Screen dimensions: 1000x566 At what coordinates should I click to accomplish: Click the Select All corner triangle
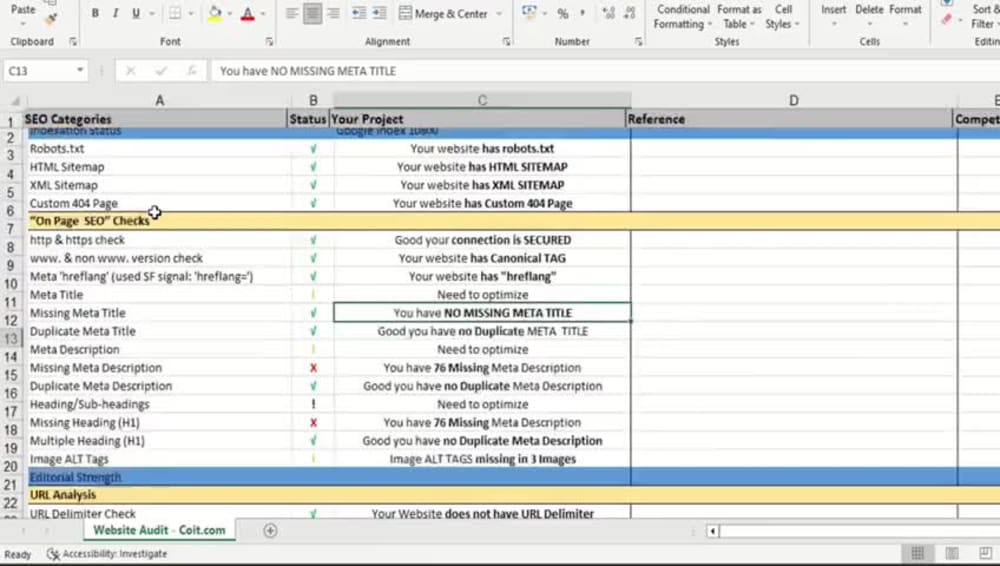pos(14,101)
